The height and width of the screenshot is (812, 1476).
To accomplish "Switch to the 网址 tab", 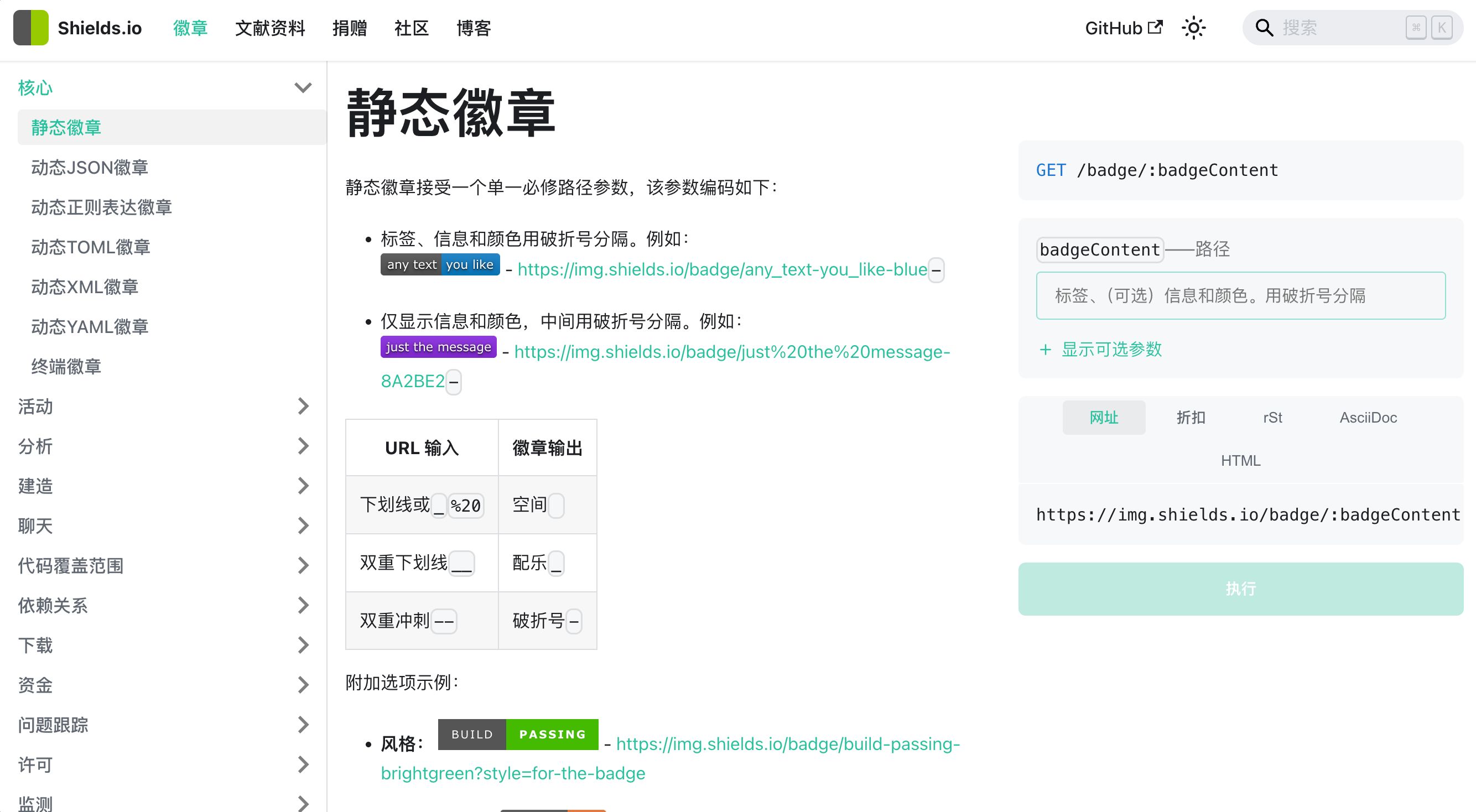I will pyautogui.click(x=1104, y=417).
